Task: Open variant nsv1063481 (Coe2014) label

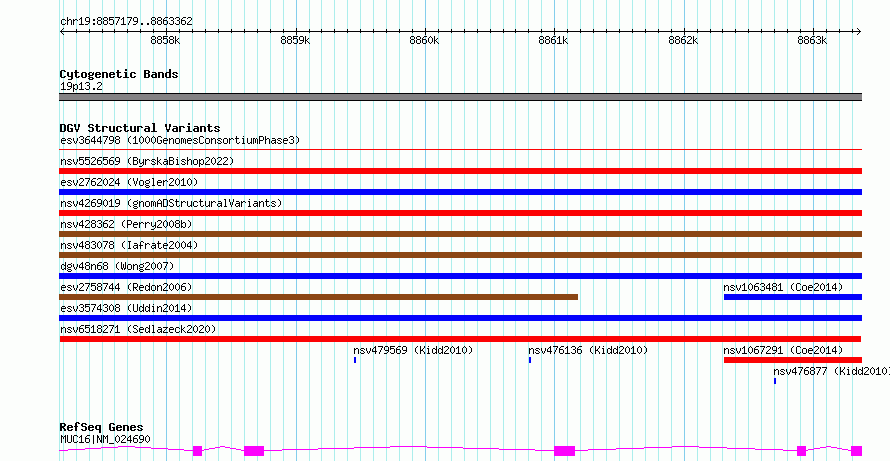Action: click(x=783, y=287)
